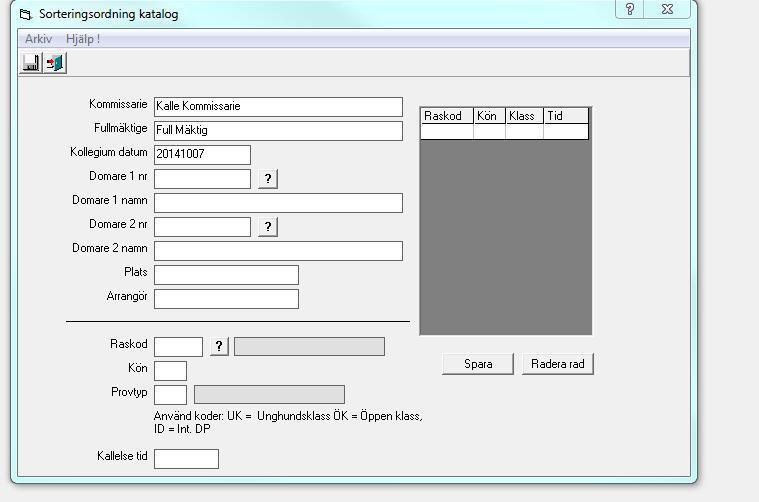Focus the Domare 1 namn field

[x=278, y=203]
